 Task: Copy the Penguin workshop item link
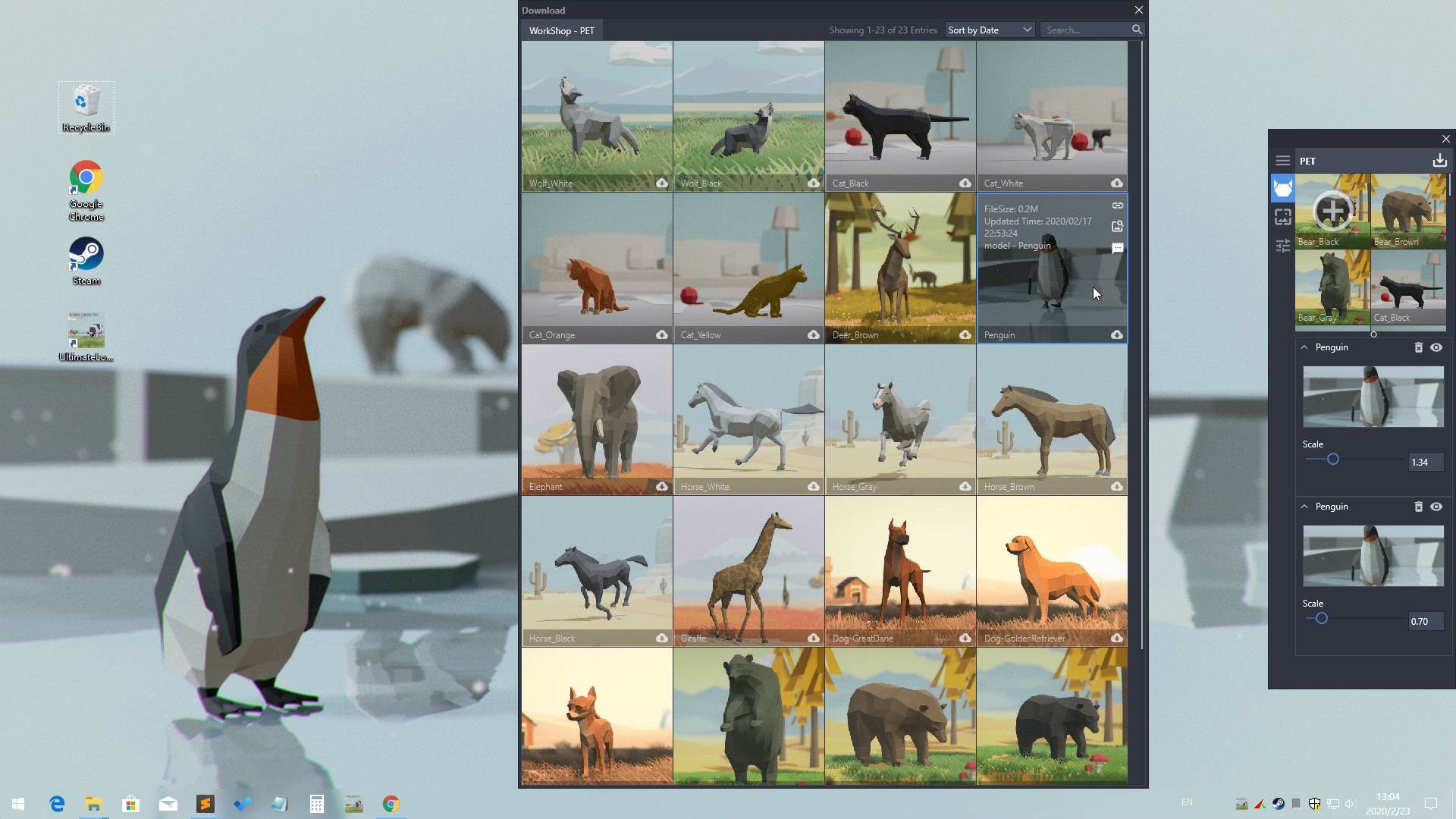point(1116,206)
